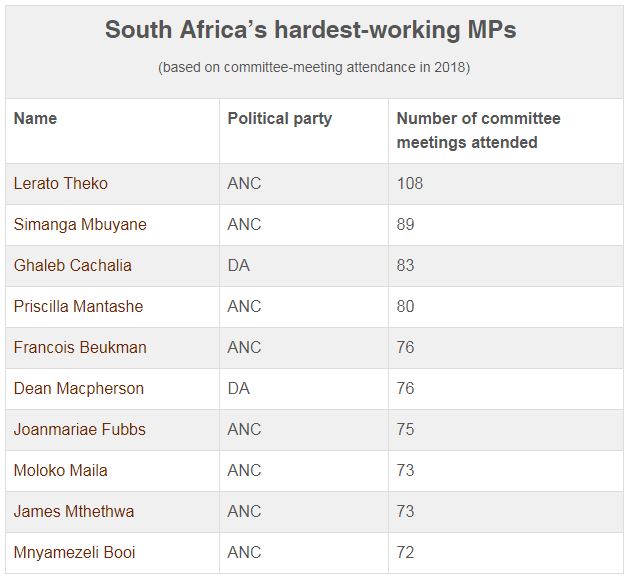Click the Name column header
This screenshot has width=629, height=581.
pos(36,118)
